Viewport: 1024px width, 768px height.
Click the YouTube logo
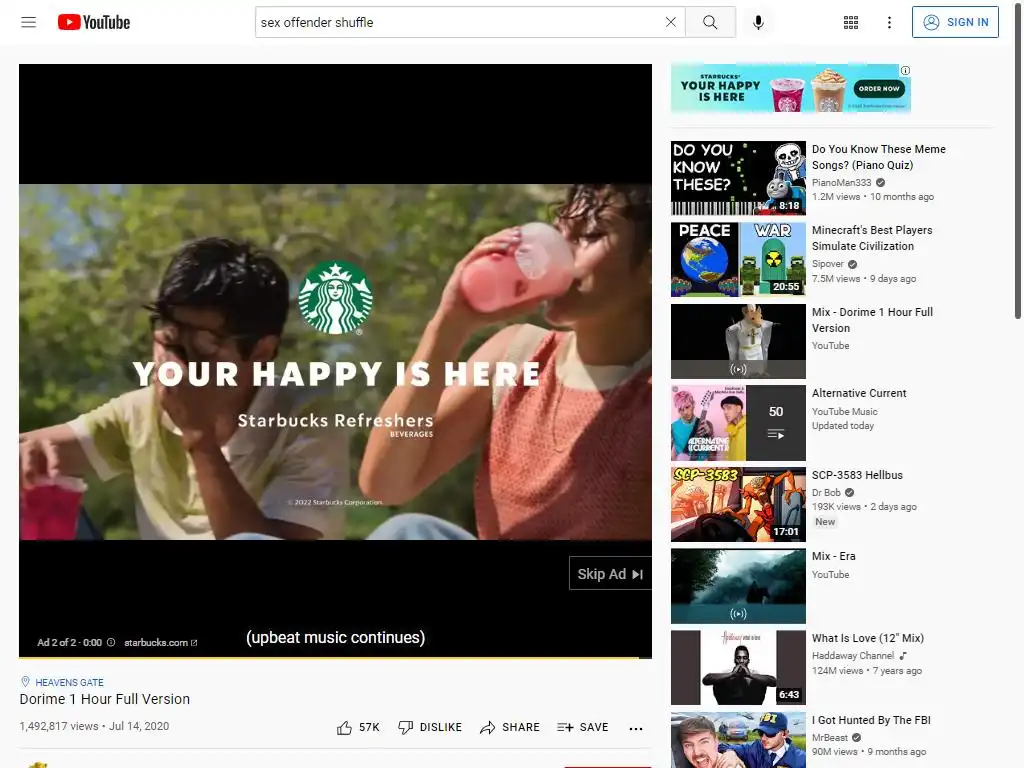click(x=94, y=22)
